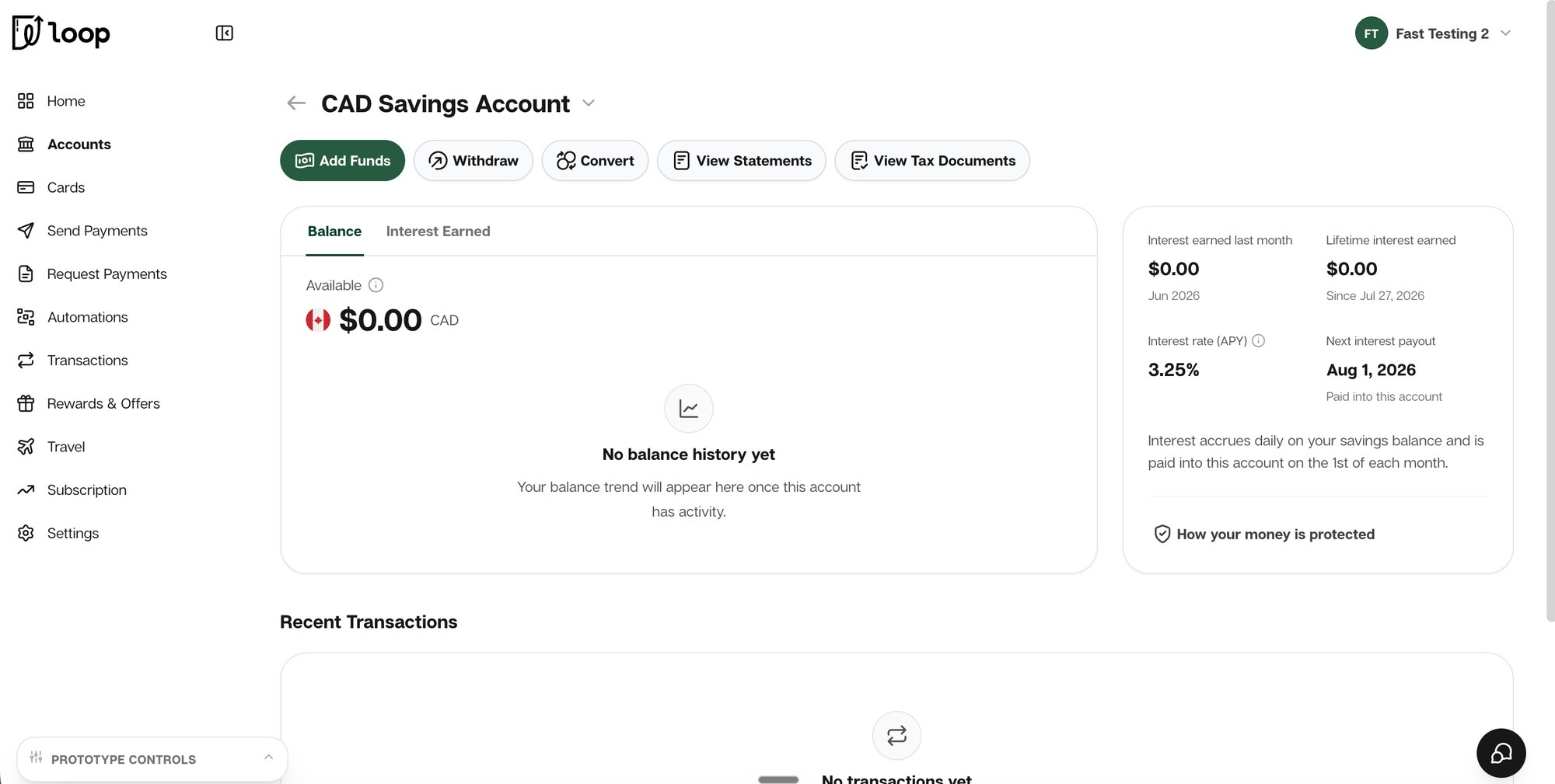Open Accounts in the sidebar
Screen dimensions: 1555x784
(79, 145)
